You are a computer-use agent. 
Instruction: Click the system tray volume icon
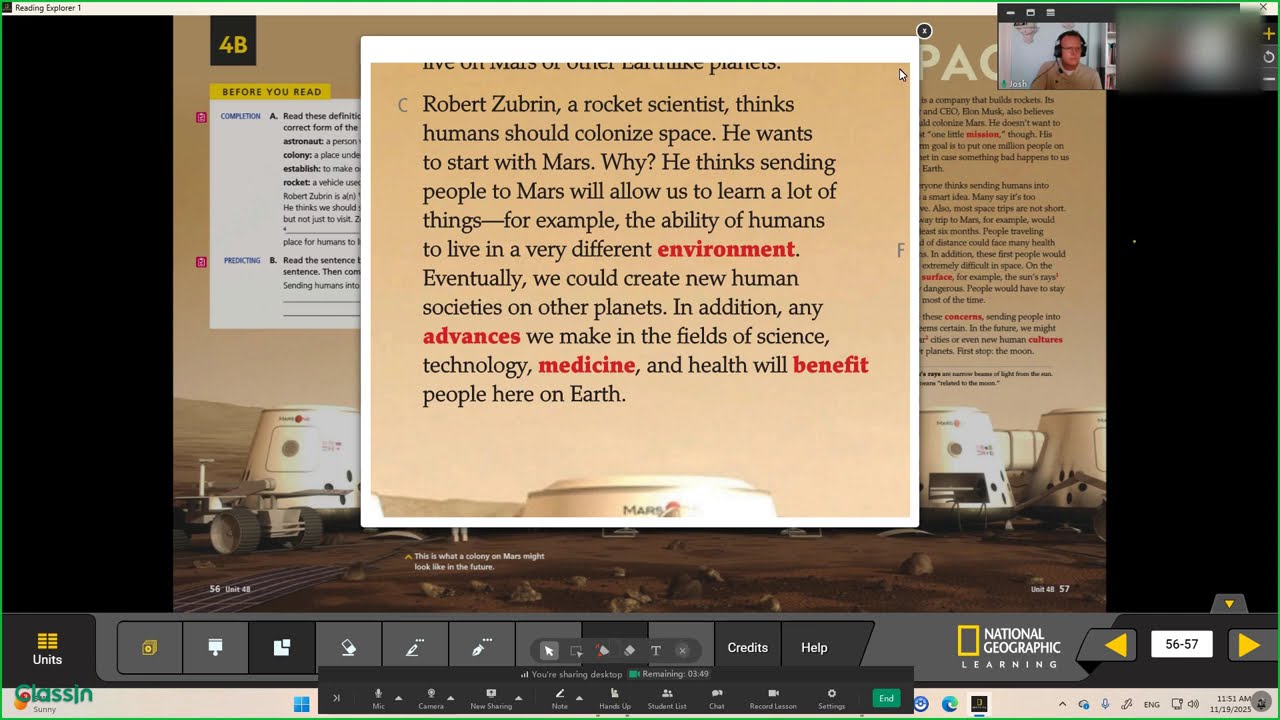click(x=1193, y=704)
